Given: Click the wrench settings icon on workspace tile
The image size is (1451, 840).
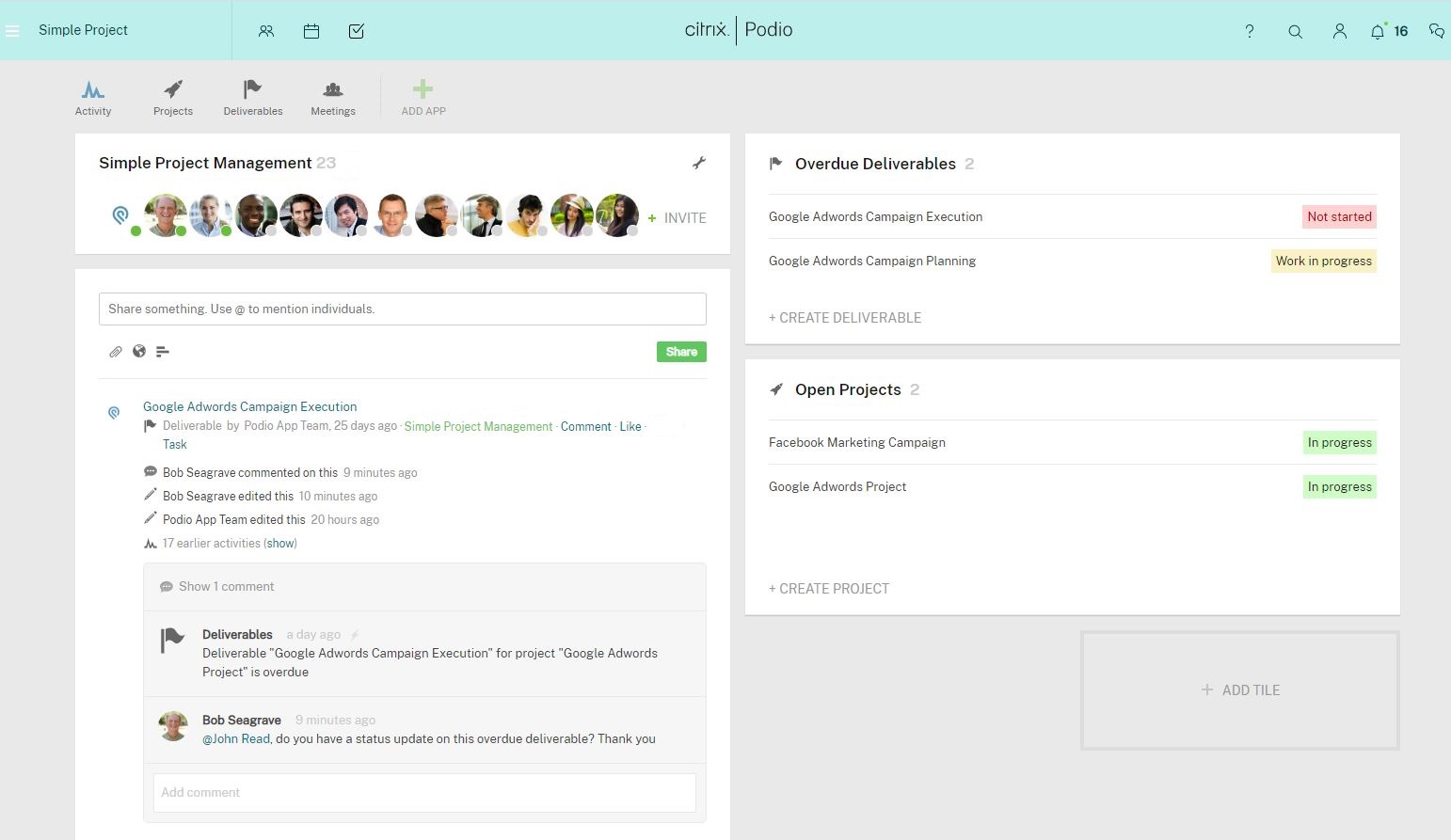Looking at the screenshot, I should [699, 163].
